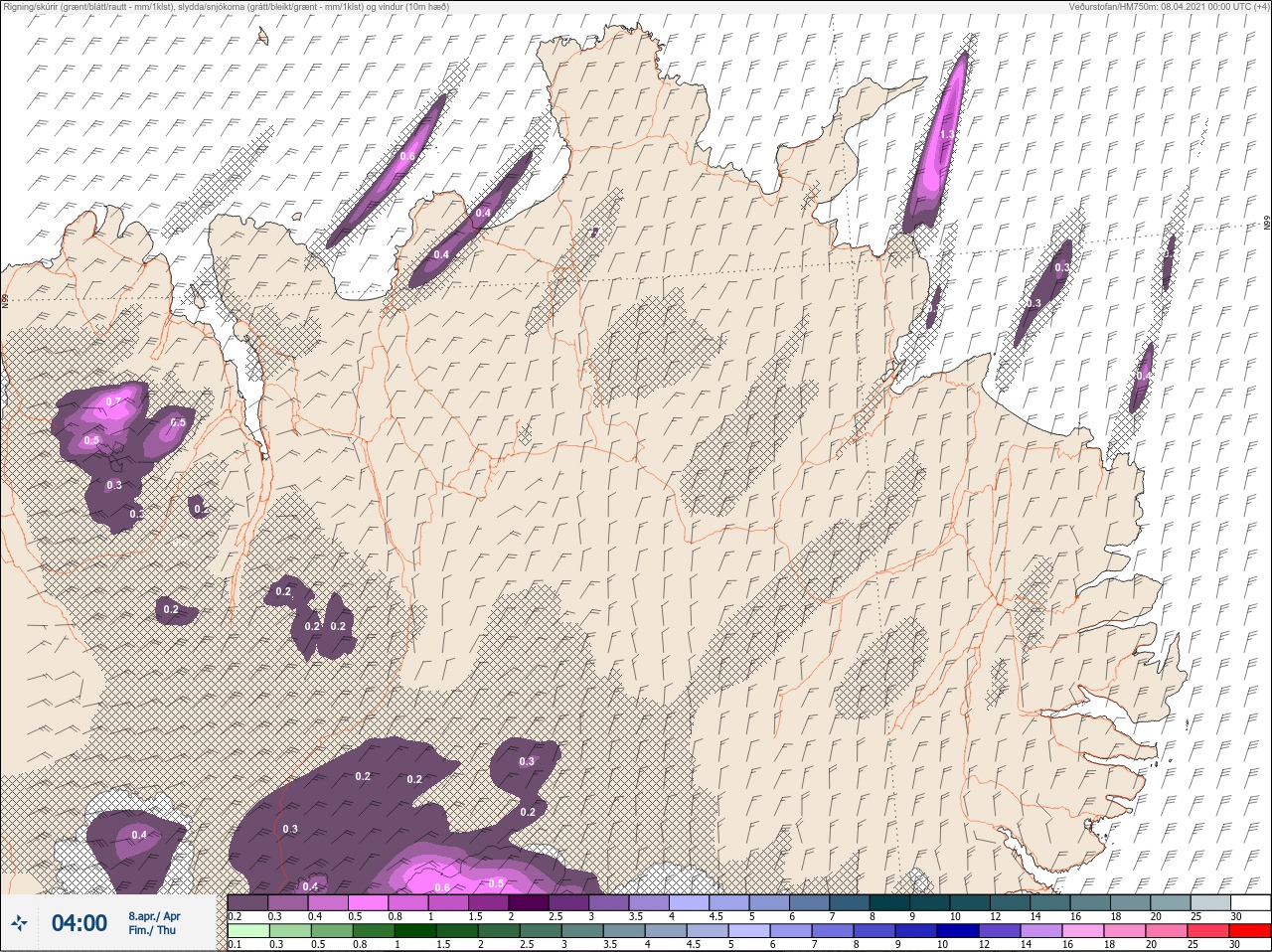1272x952 pixels.
Task: Click the N99 label on the right map edge
Action: click(x=1267, y=225)
